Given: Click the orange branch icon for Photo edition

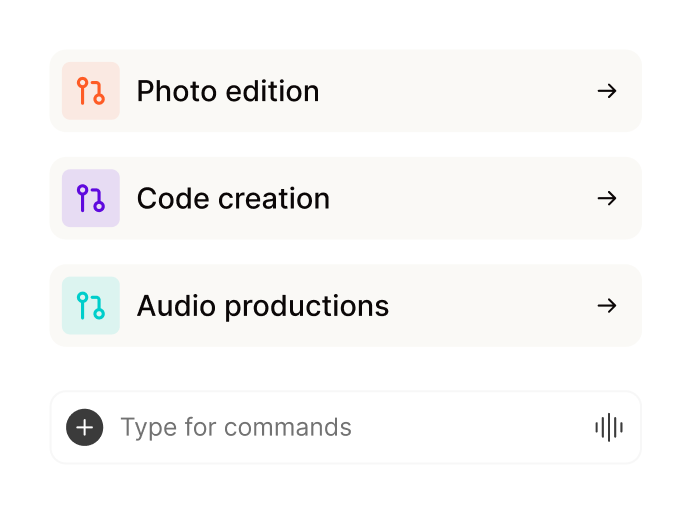Looking at the screenshot, I should (91, 91).
